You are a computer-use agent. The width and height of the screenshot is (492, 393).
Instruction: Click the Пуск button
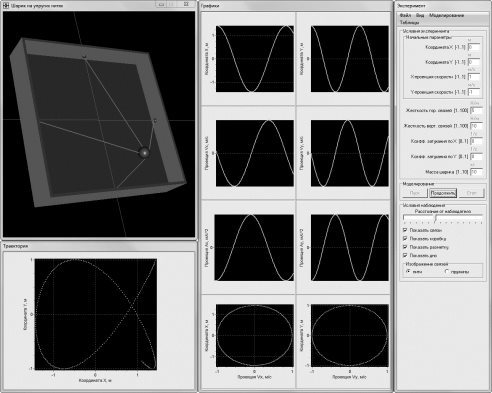pyautogui.click(x=415, y=193)
